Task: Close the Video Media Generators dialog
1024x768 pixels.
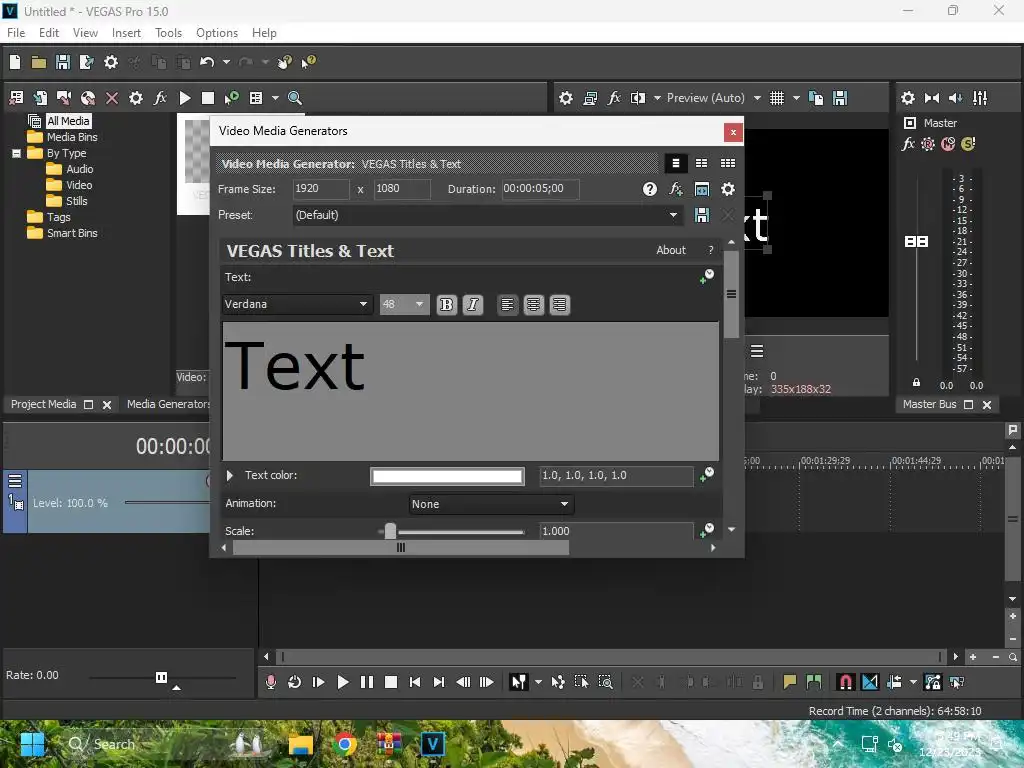Action: (x=733, y=133)
